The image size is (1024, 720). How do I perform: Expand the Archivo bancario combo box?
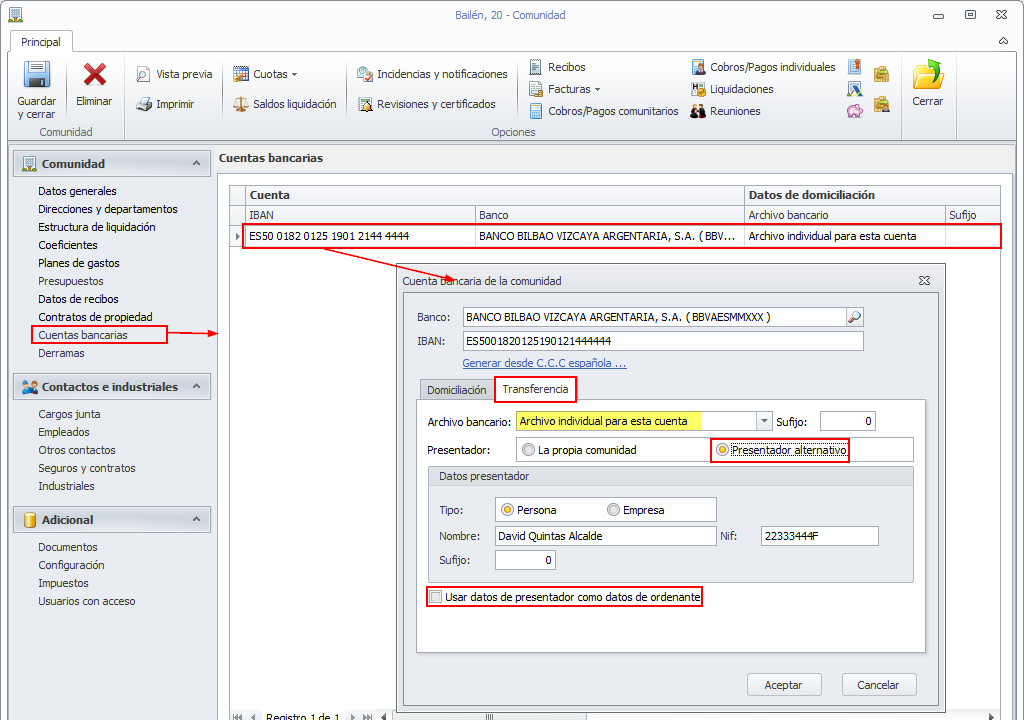click(x=764, y=421)
